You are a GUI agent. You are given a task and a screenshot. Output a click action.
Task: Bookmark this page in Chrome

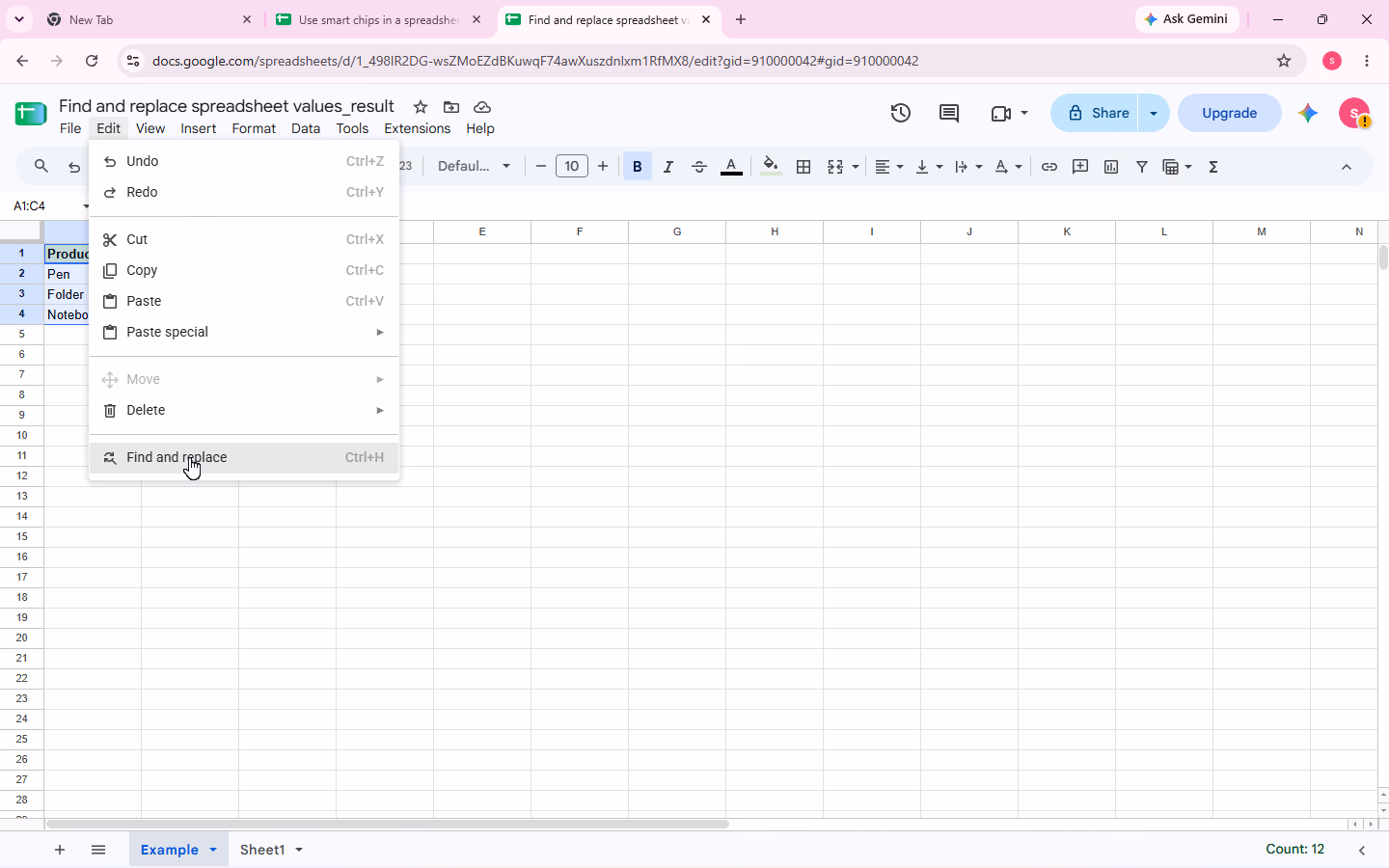[x=1284, y=61]
